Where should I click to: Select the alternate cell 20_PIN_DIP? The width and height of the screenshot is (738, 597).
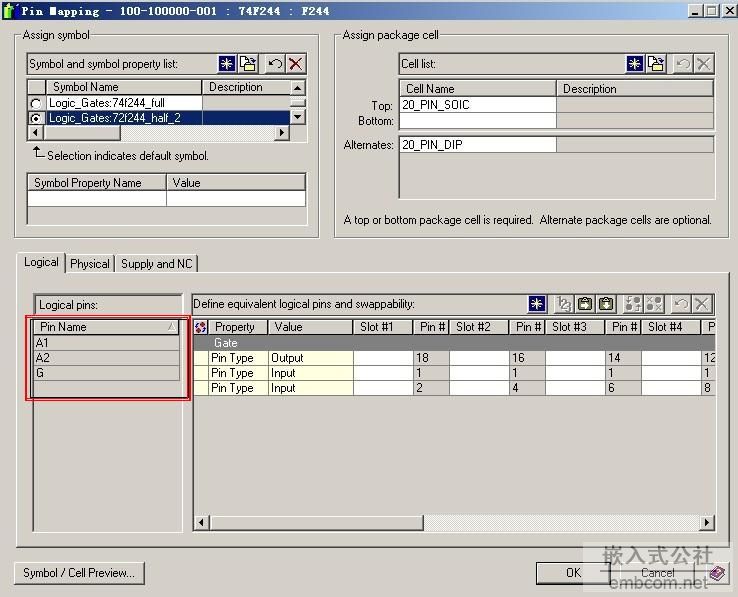[x=477, y=145]
